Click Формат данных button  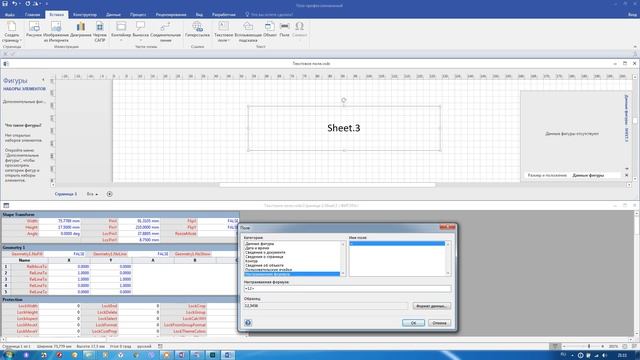432,306
